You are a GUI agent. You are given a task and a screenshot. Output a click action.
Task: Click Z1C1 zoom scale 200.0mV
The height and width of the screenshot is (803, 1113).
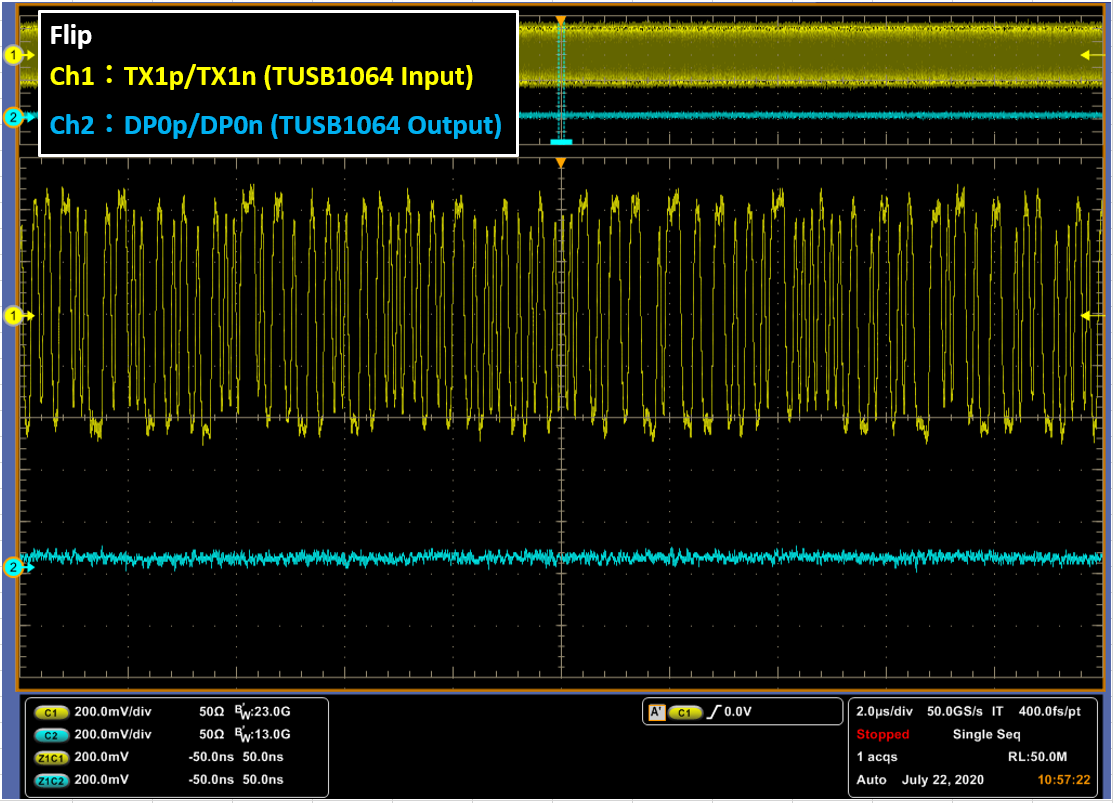click(102, 757)
